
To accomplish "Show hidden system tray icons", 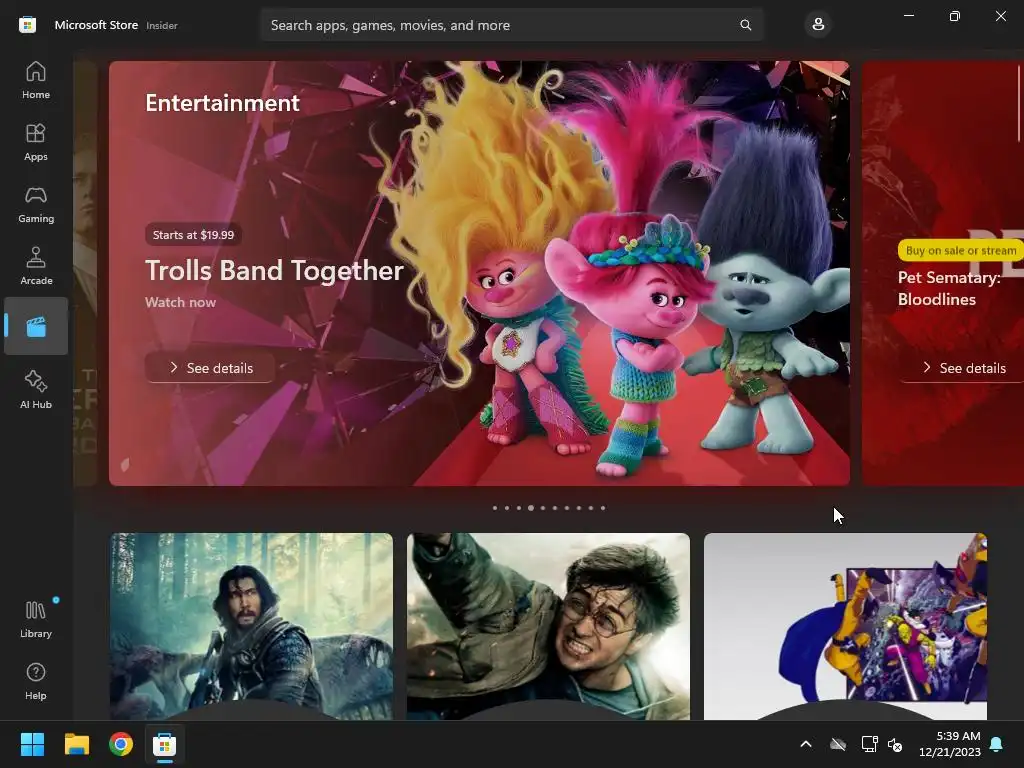I will point(806,744).
